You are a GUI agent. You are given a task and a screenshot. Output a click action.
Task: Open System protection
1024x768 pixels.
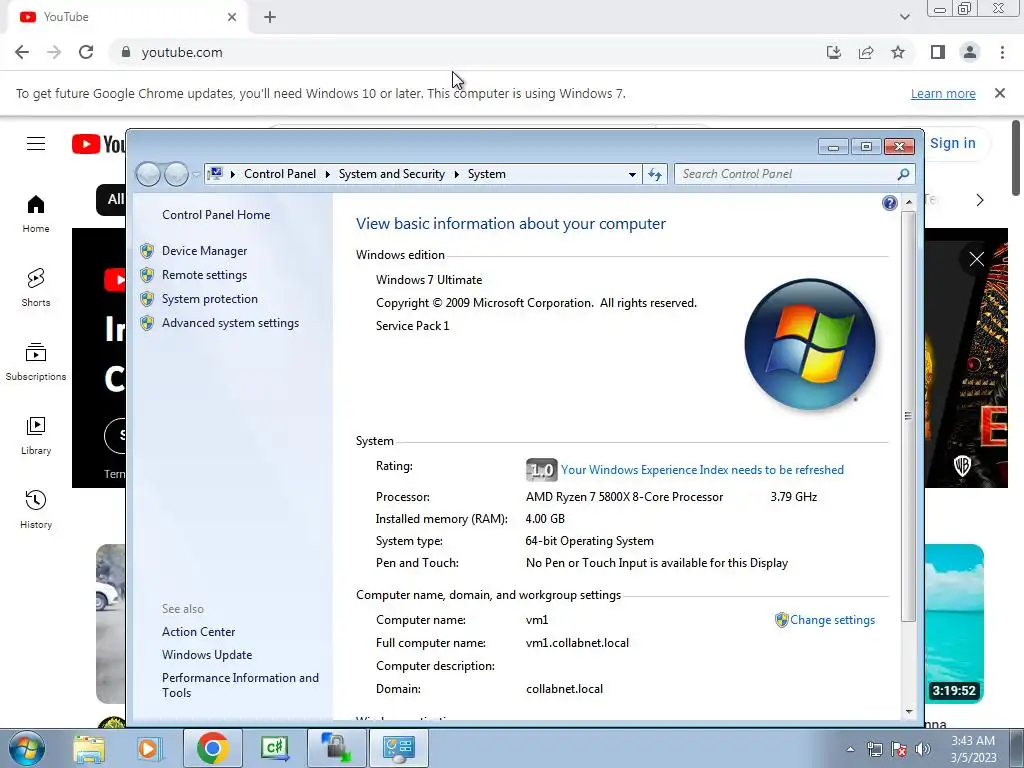[210, 299]
